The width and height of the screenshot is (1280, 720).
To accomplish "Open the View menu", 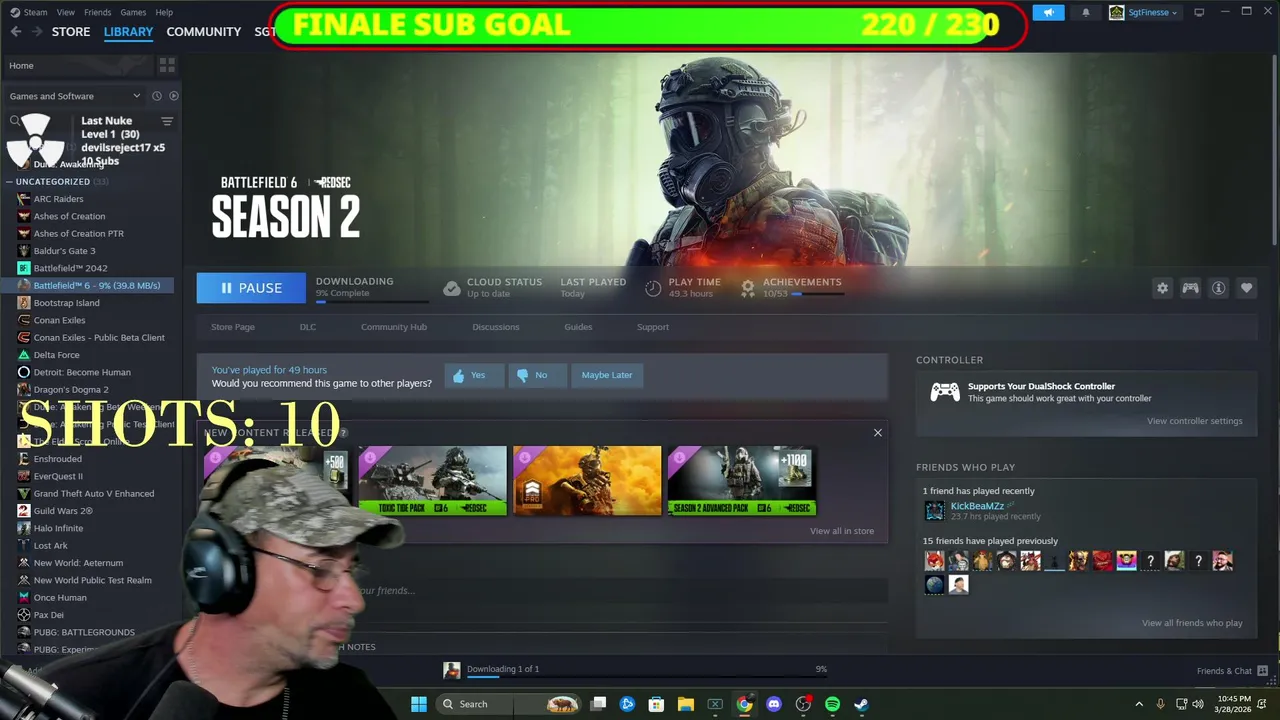I will (65, 12).
